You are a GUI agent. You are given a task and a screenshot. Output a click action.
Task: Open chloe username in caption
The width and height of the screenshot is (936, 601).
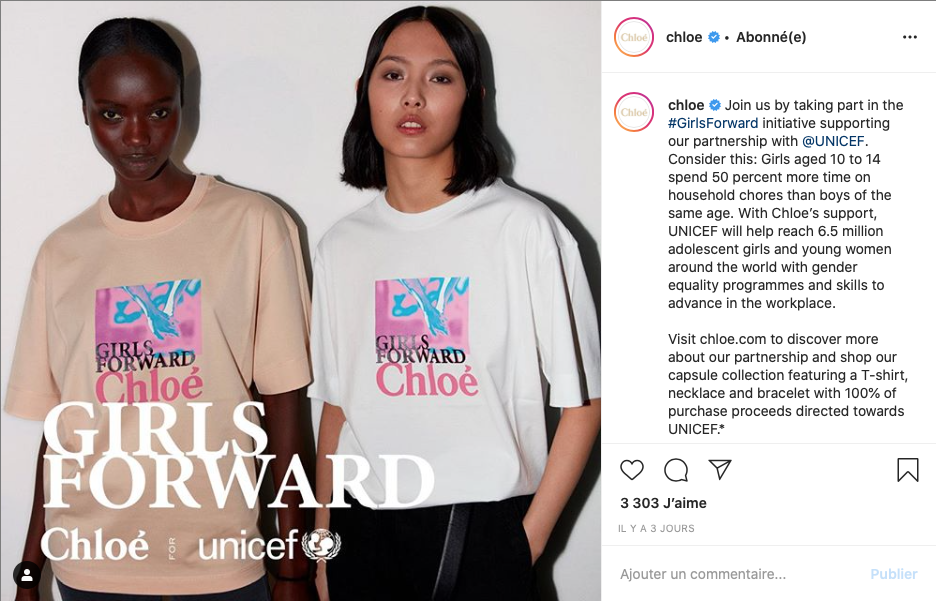(x=686, y=105)
